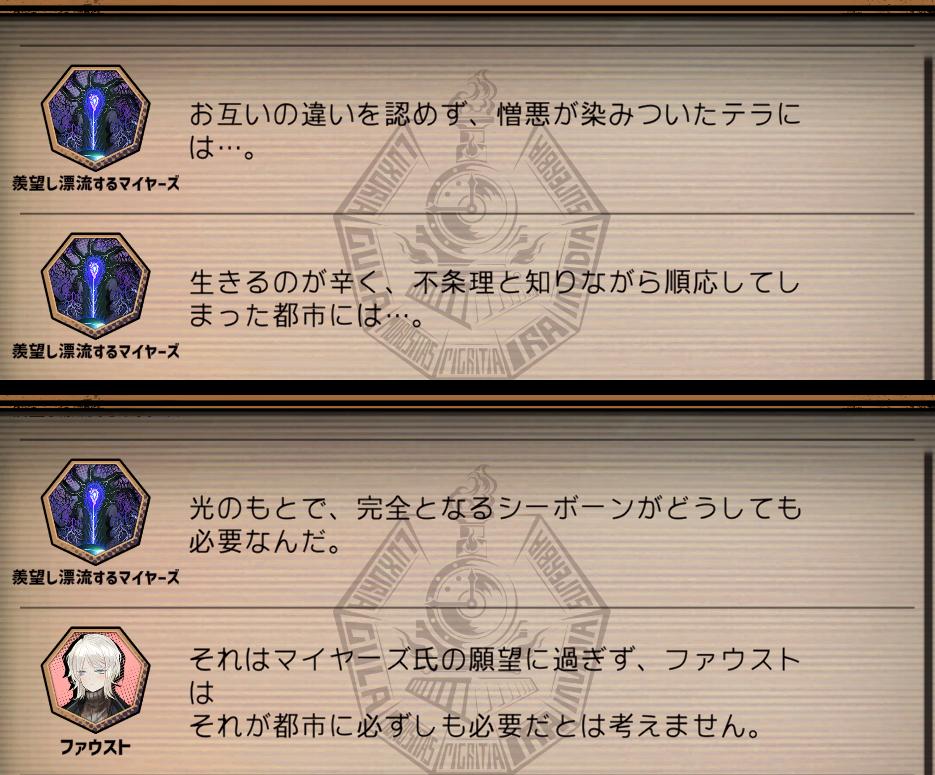Select Myers portrait beside 生きるのが辛く line
935x775 pixels.
95,286
